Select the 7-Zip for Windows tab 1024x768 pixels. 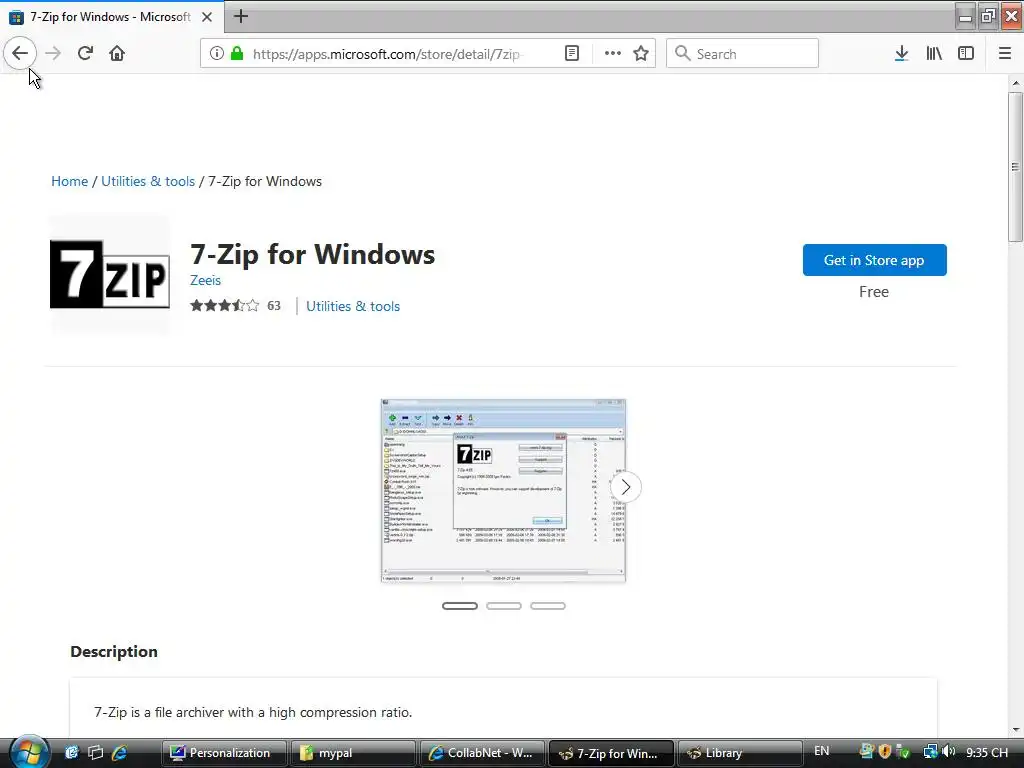tap(110, 17)
